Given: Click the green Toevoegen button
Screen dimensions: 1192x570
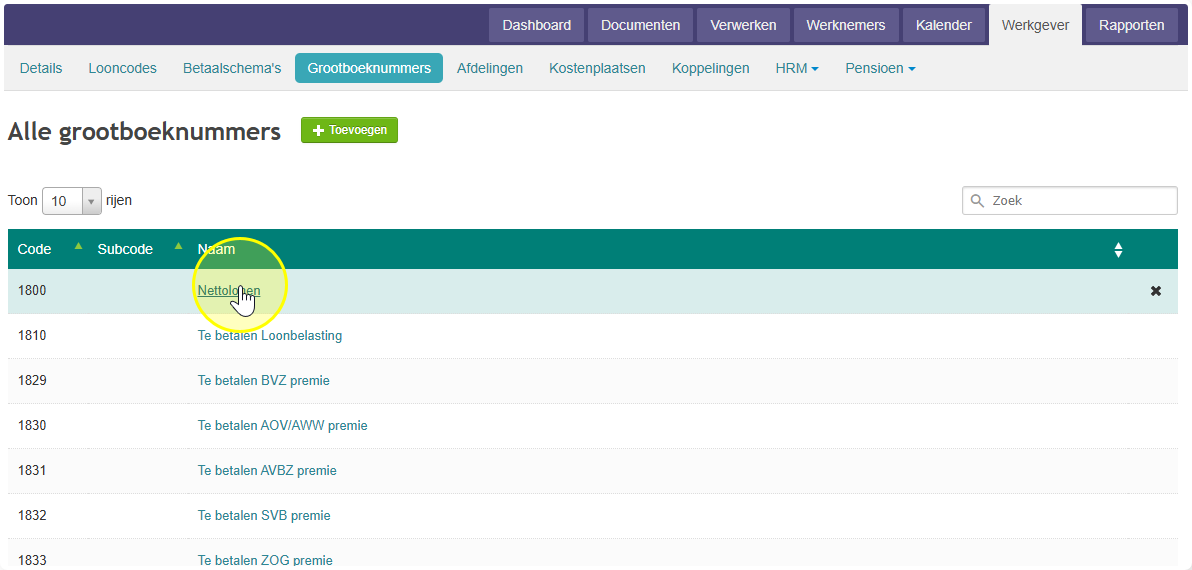Looking at the screenshot, I should [x=349, y=130].
